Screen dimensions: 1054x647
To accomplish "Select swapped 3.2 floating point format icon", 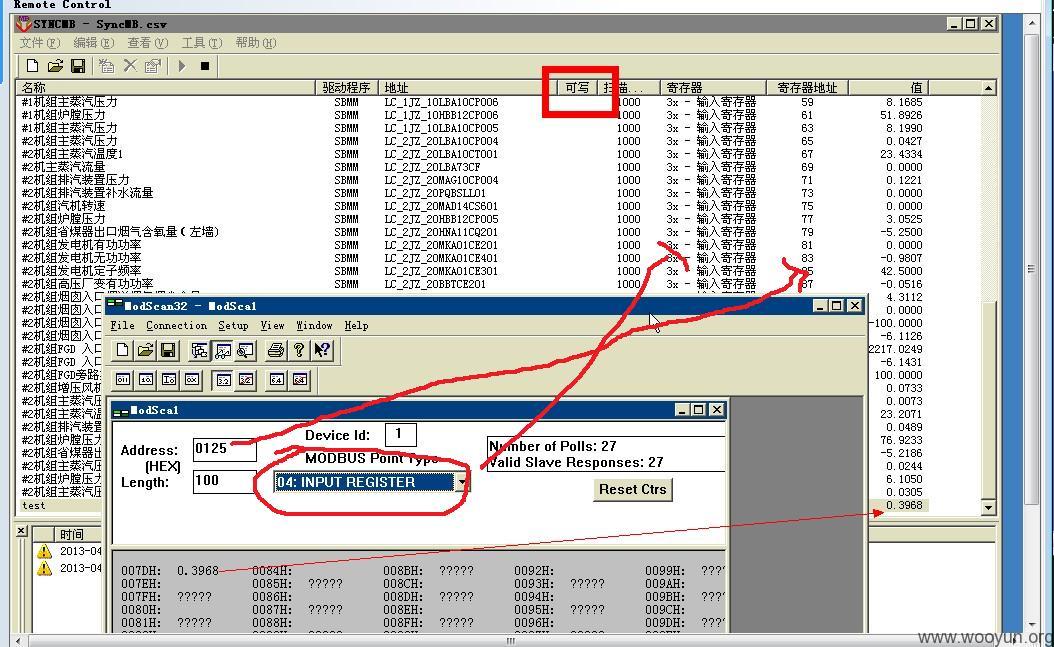I will [x=246, y=380].
